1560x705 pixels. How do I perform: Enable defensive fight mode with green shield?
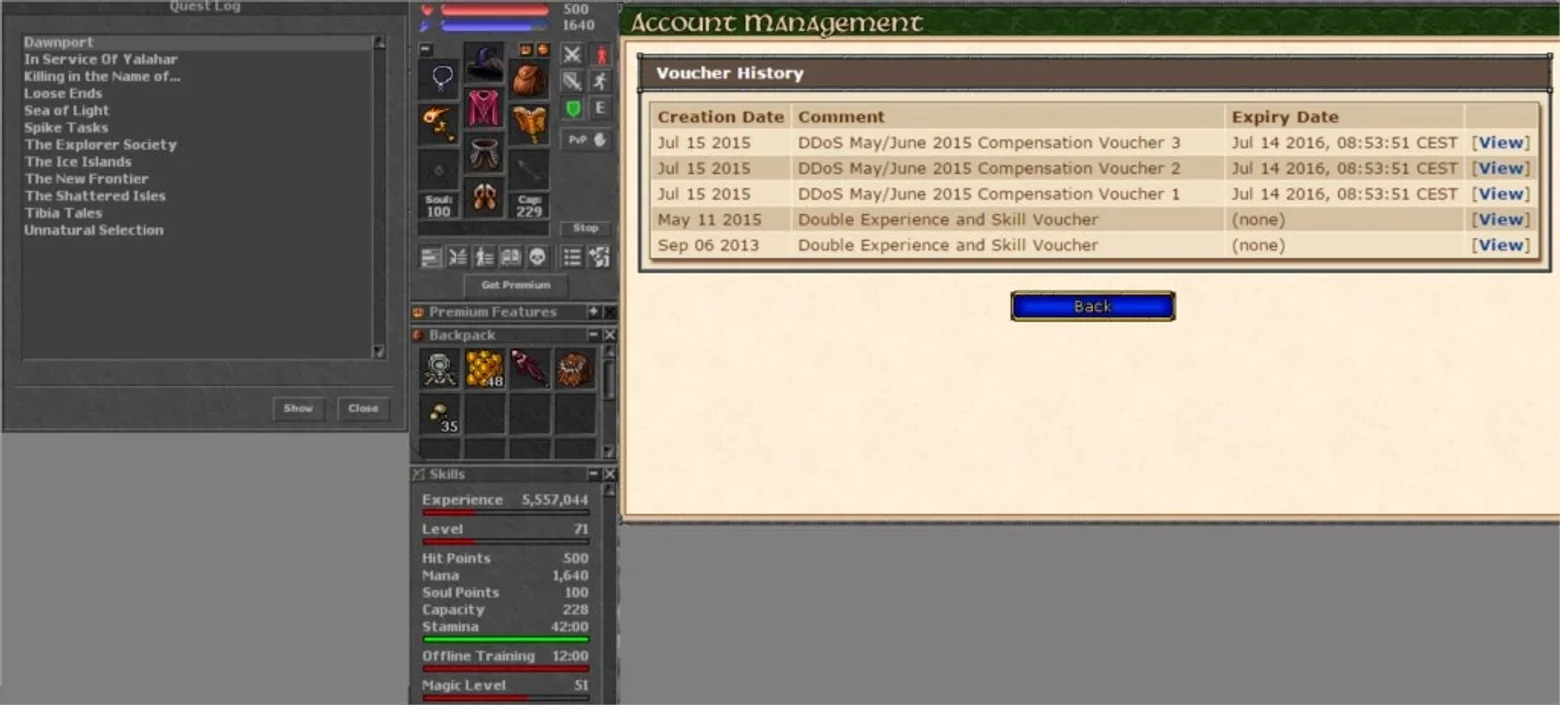pyautogui.click(x=572, y=108)
